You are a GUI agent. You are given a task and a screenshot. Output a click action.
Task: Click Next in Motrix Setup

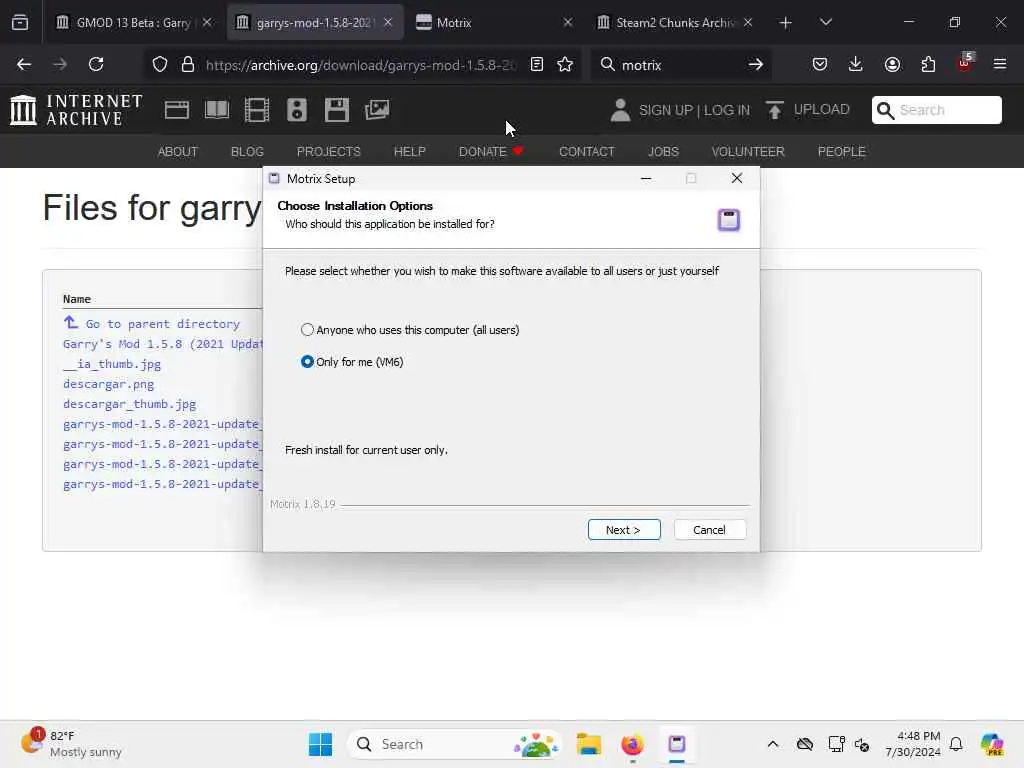(624, 530)
